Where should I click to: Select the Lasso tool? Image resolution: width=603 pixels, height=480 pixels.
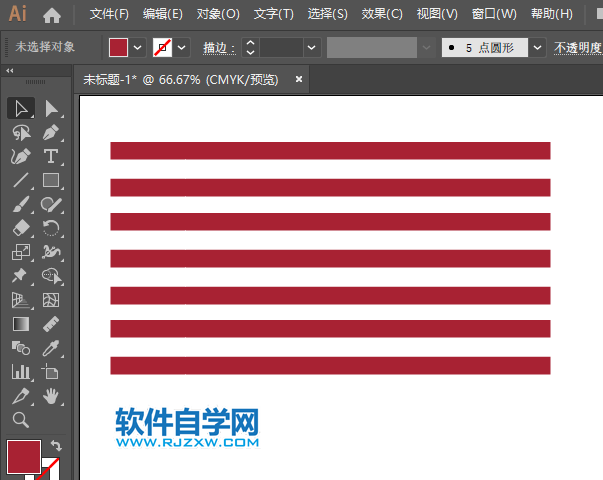(21, 133)
